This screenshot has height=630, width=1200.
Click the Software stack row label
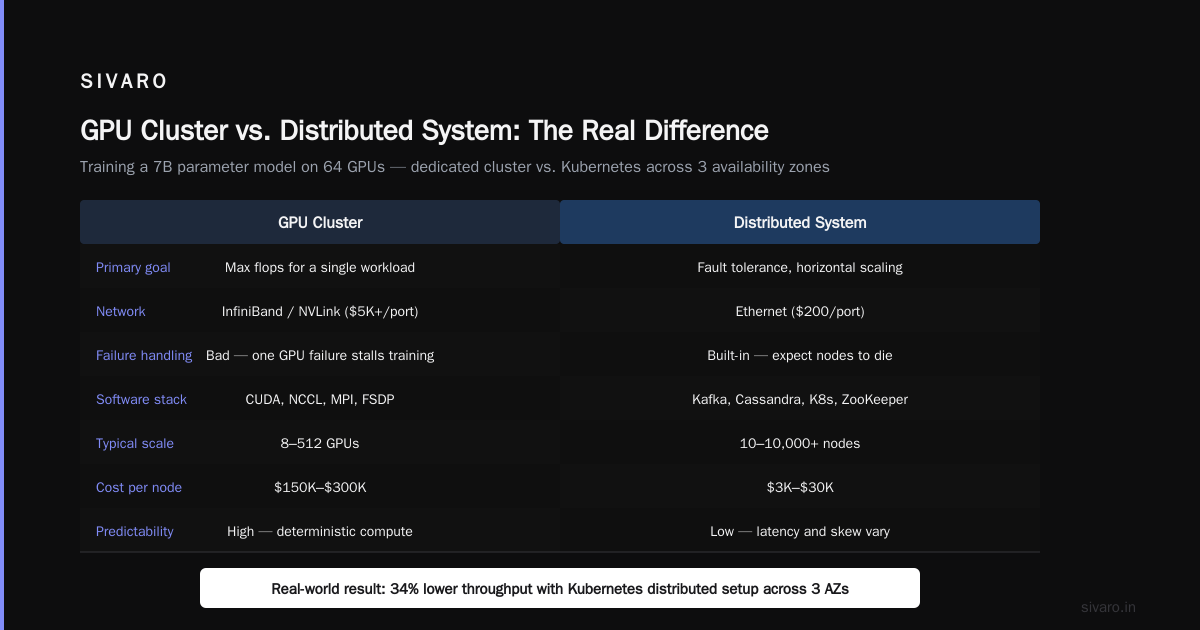tap(141, 399)
